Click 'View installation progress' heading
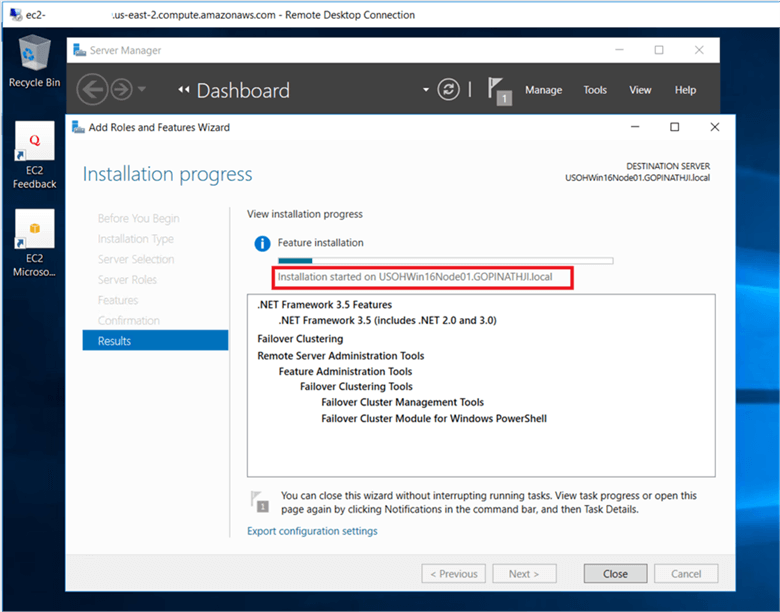 (305, 214)
